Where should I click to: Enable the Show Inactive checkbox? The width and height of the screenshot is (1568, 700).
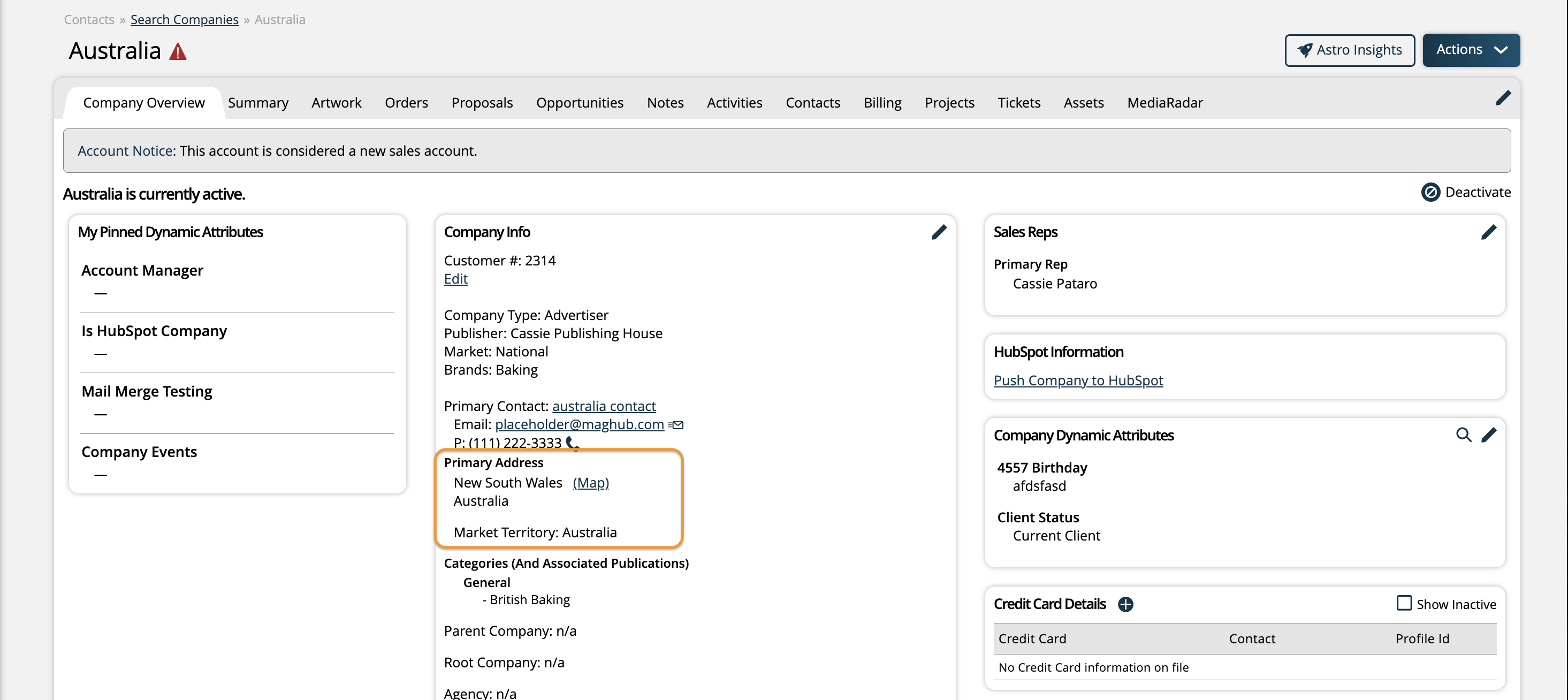(1404, 603)
